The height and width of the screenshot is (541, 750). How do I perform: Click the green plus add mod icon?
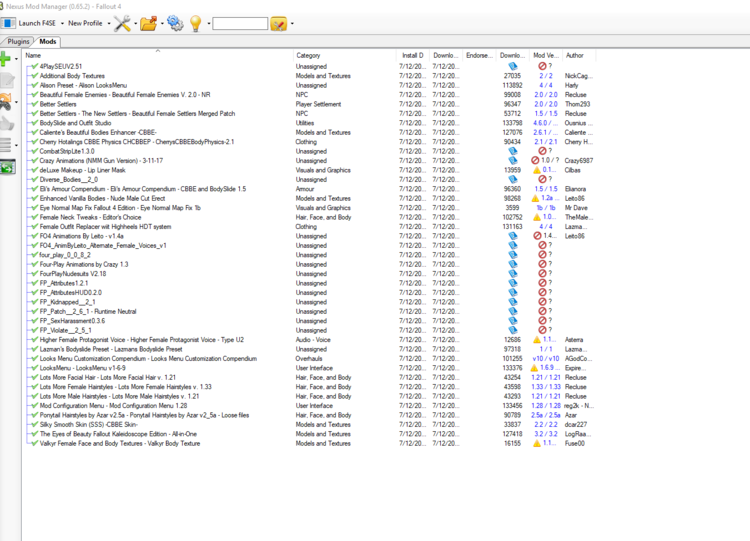pyautogui.click(x=5, y=59)
